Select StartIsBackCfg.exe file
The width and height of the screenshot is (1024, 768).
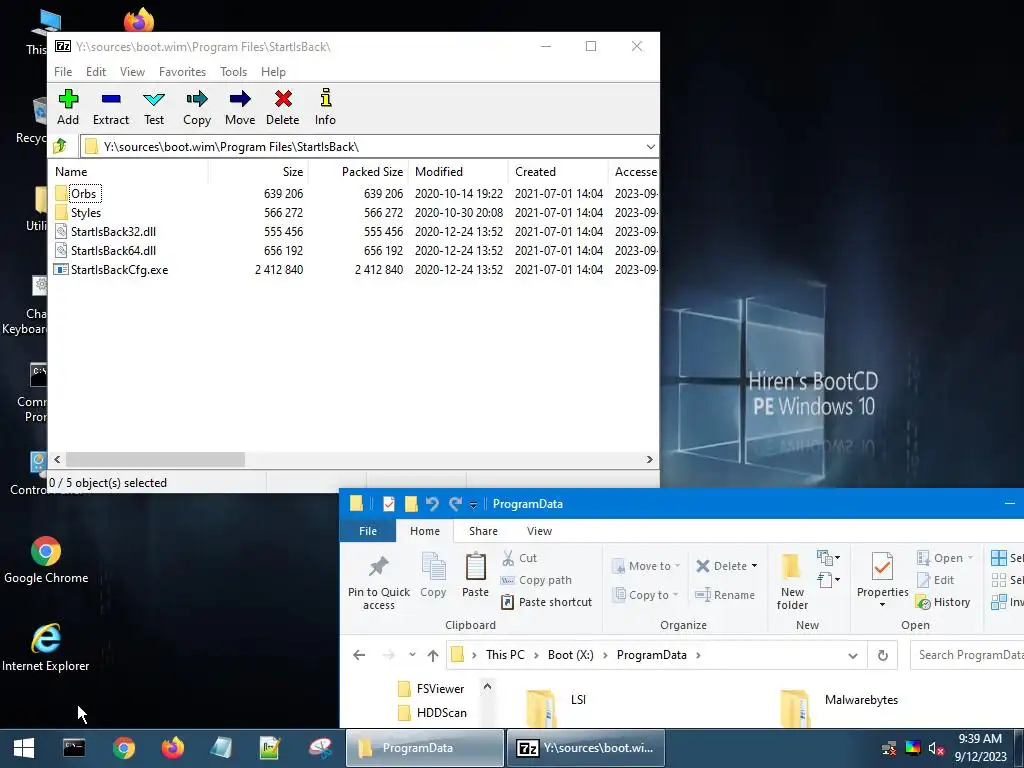[x=353, y=270]
